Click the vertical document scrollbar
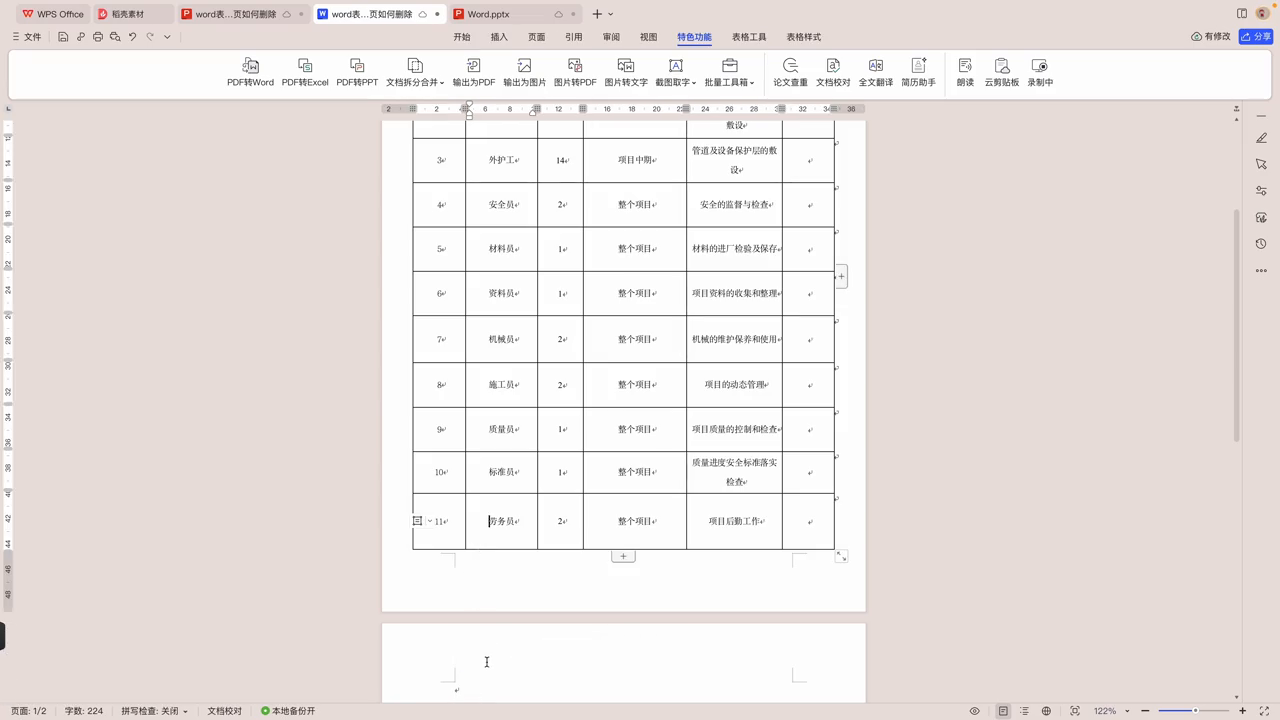The width and height of the screenshot is (1280, 720). [x=1237, y=325]
